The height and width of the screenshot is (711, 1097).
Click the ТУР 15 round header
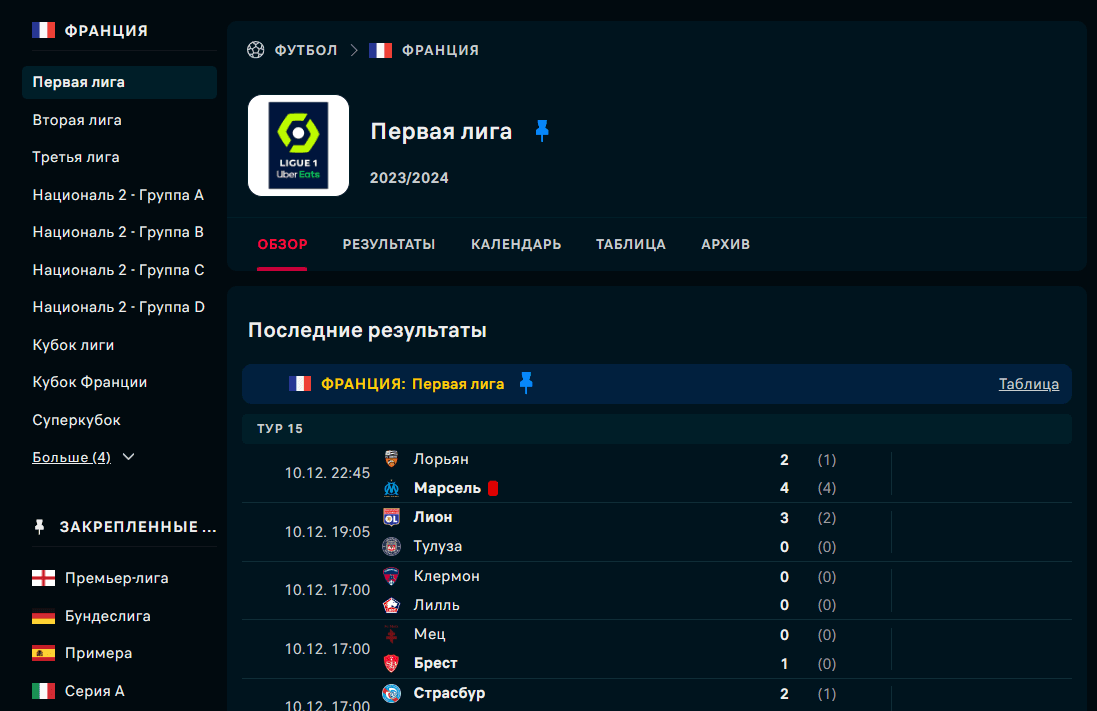click(x=657, y=429)
